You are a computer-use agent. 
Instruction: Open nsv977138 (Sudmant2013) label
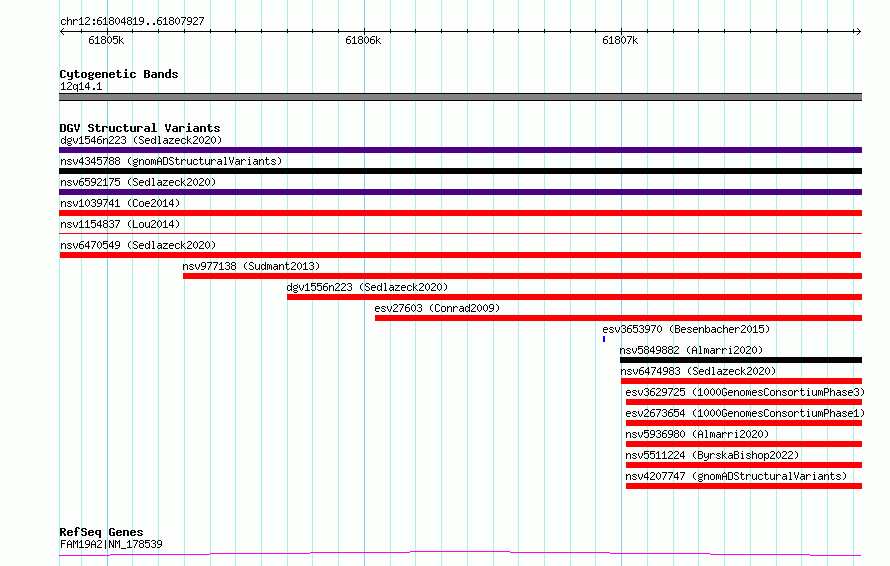251,266
